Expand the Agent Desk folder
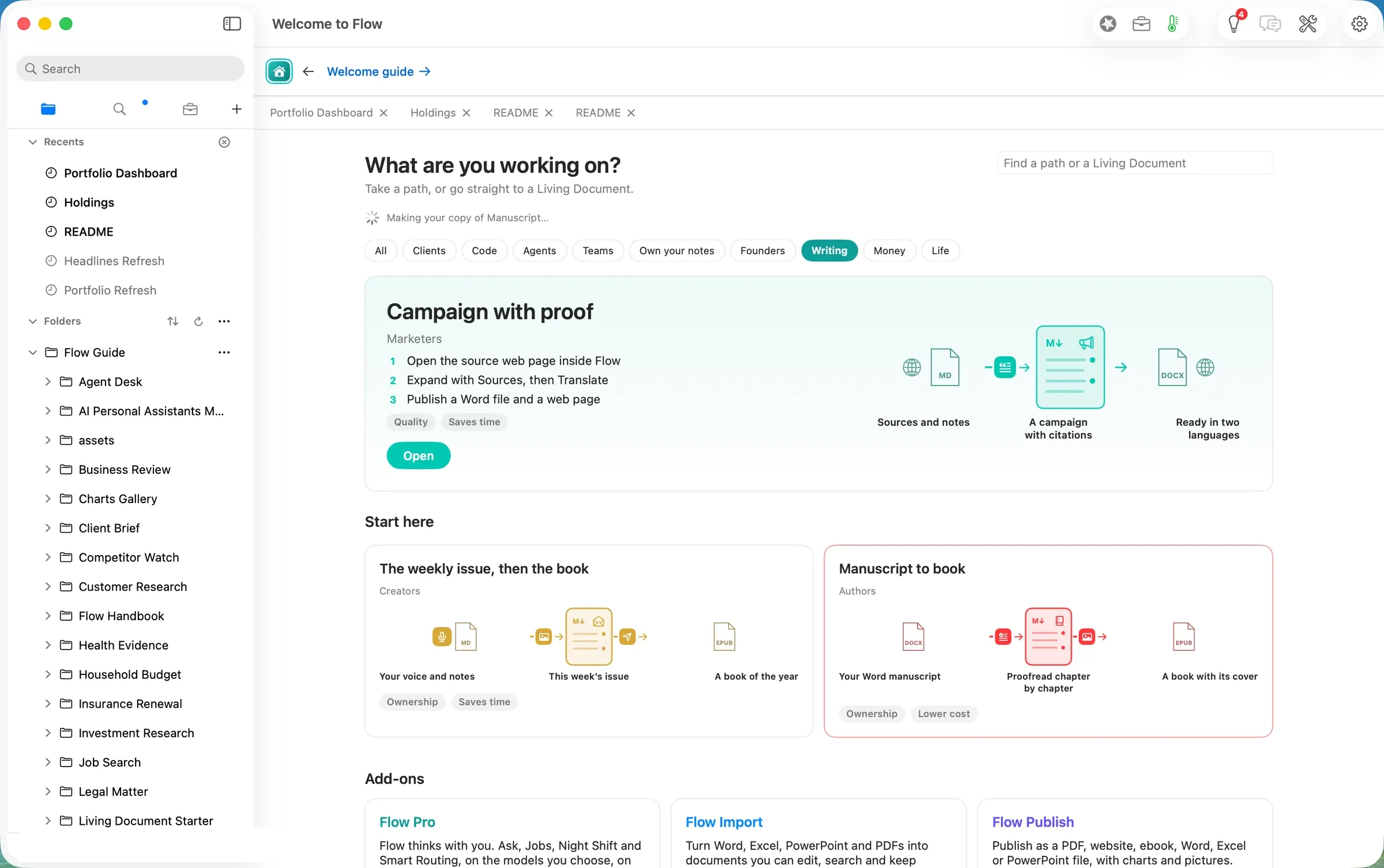This screenshot has height=868, width=1384. (x=48, y=382)
